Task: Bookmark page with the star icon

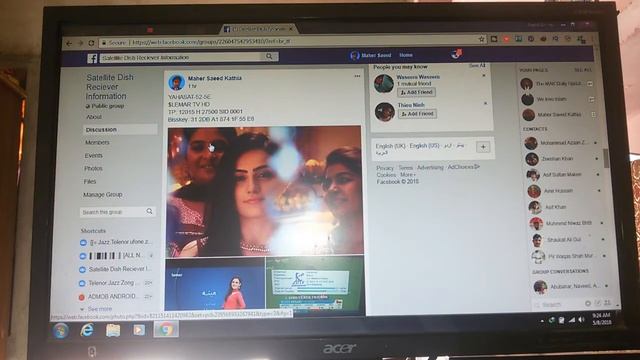Action: click(482, 39)
